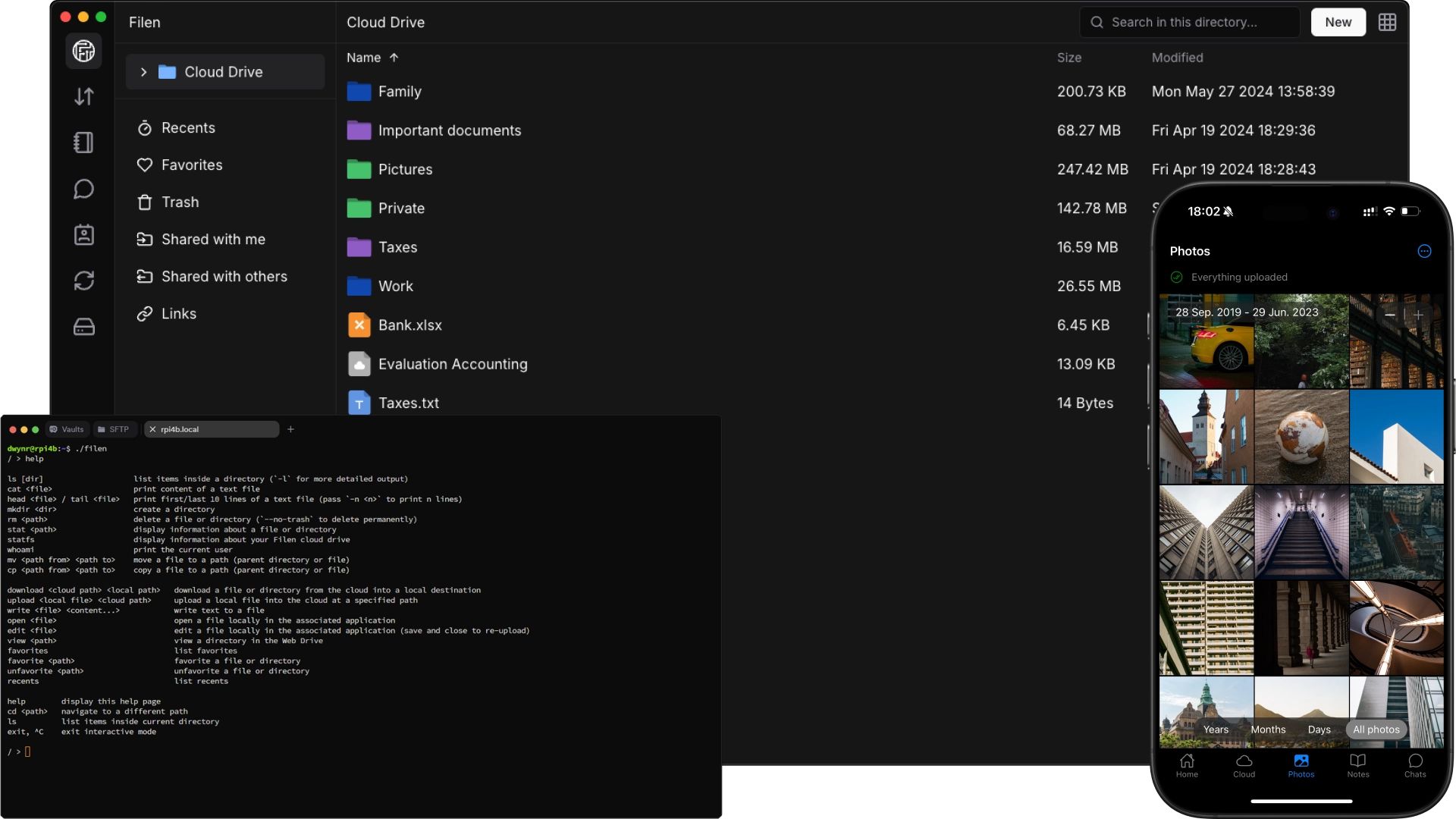The height and width of the screenshot is (819, 1456).
Task: Open Contacts from the sidebar icon
Action: coord(83,235)
